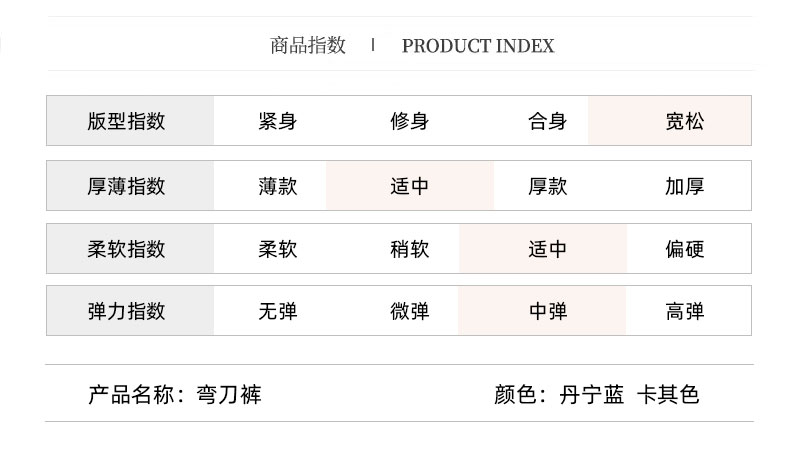
Task: Click the 弹力指数 row header
Action: [126, 311]
